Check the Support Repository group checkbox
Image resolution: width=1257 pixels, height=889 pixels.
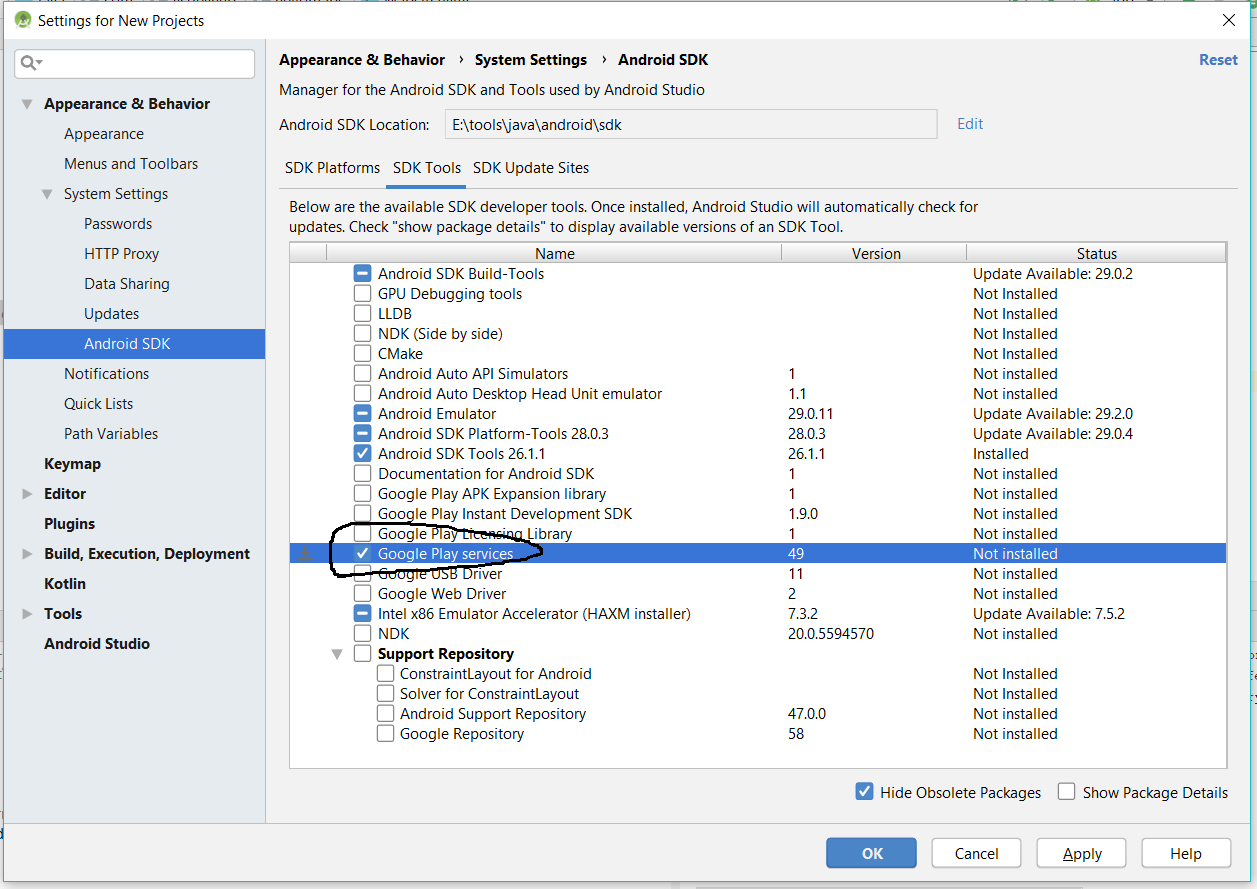[362, 653]
